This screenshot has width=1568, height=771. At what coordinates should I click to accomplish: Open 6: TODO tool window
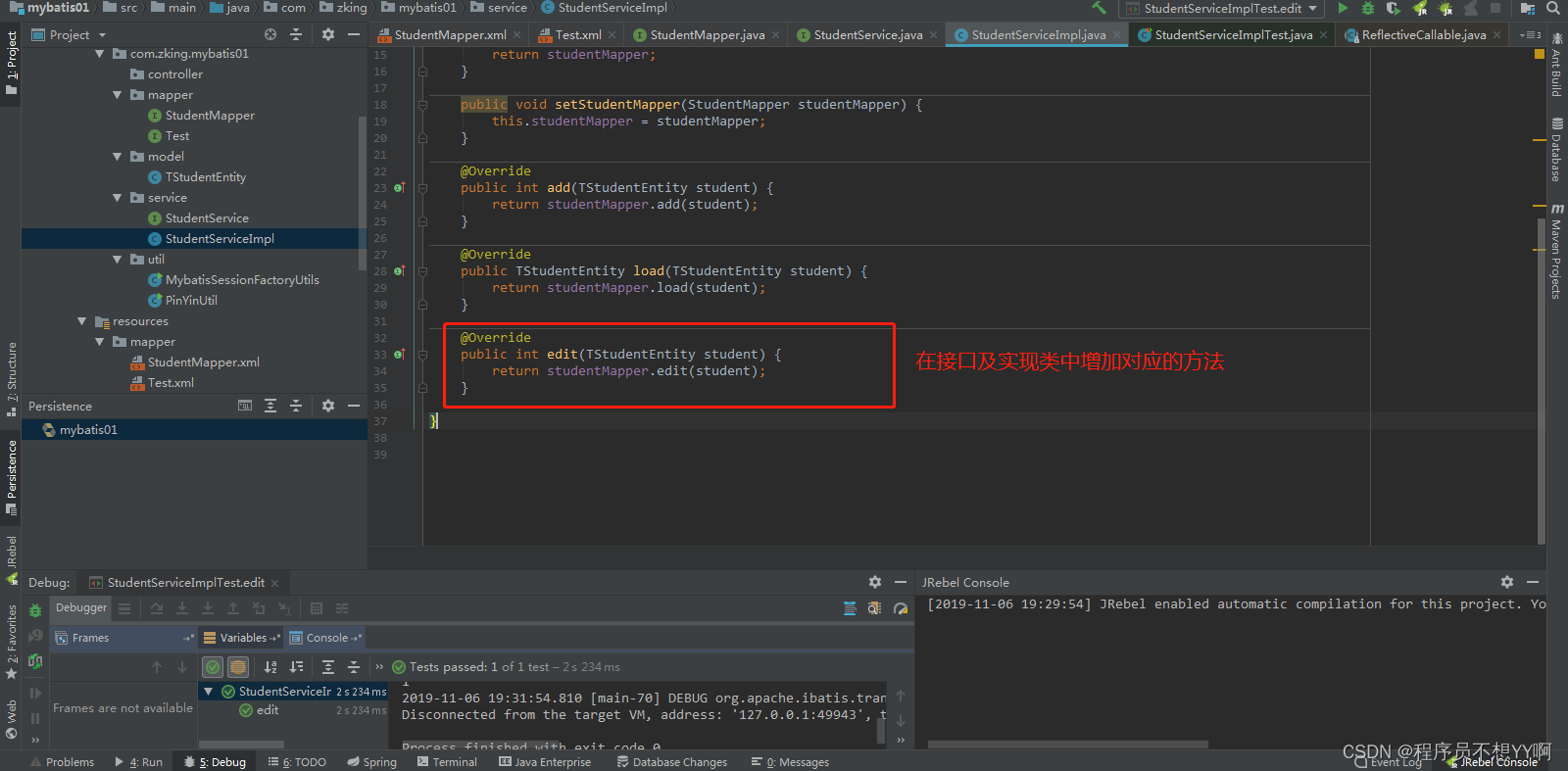(297, 762)
